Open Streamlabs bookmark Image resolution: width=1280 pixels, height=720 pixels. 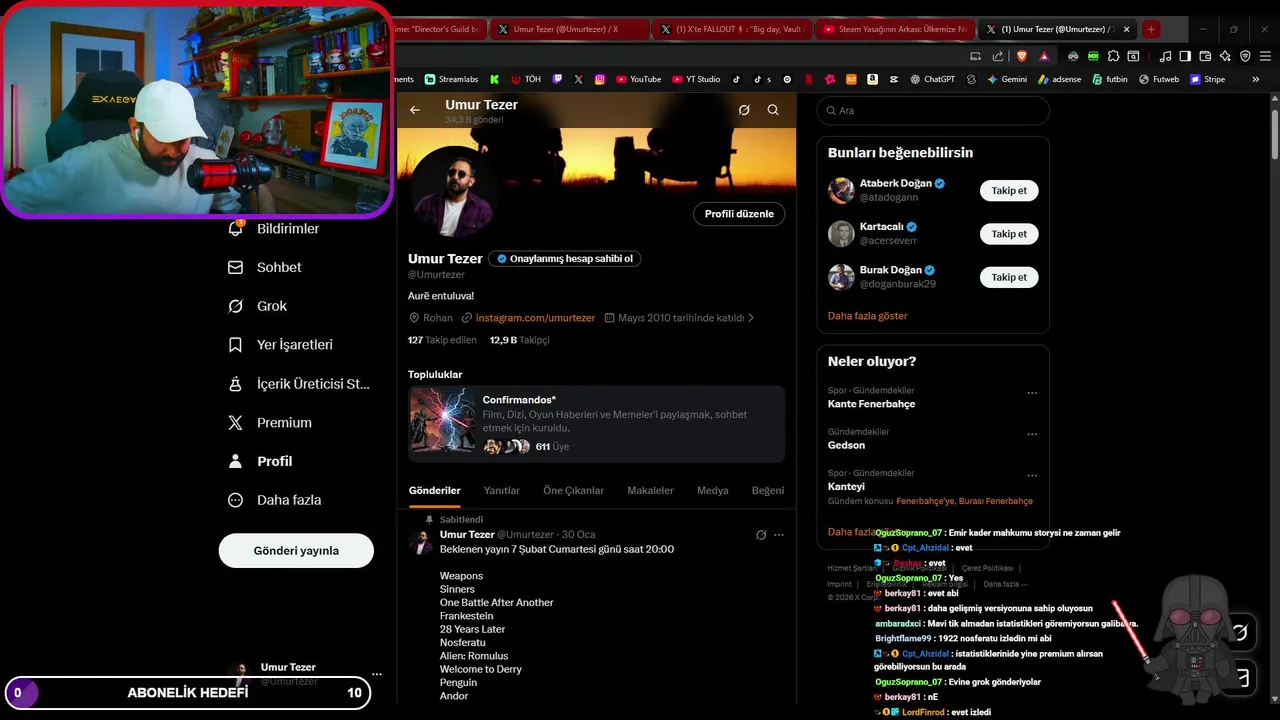click(x=451, y=79)
